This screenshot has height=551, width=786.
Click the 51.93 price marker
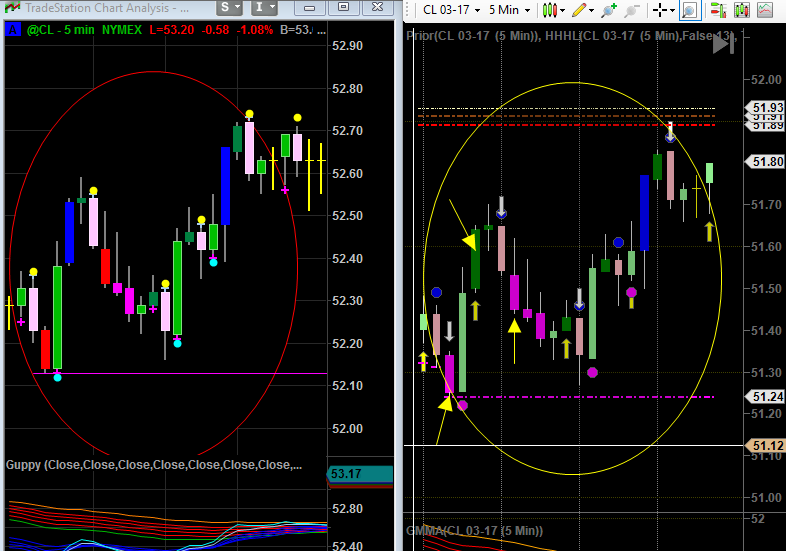[x=765, y=107]
